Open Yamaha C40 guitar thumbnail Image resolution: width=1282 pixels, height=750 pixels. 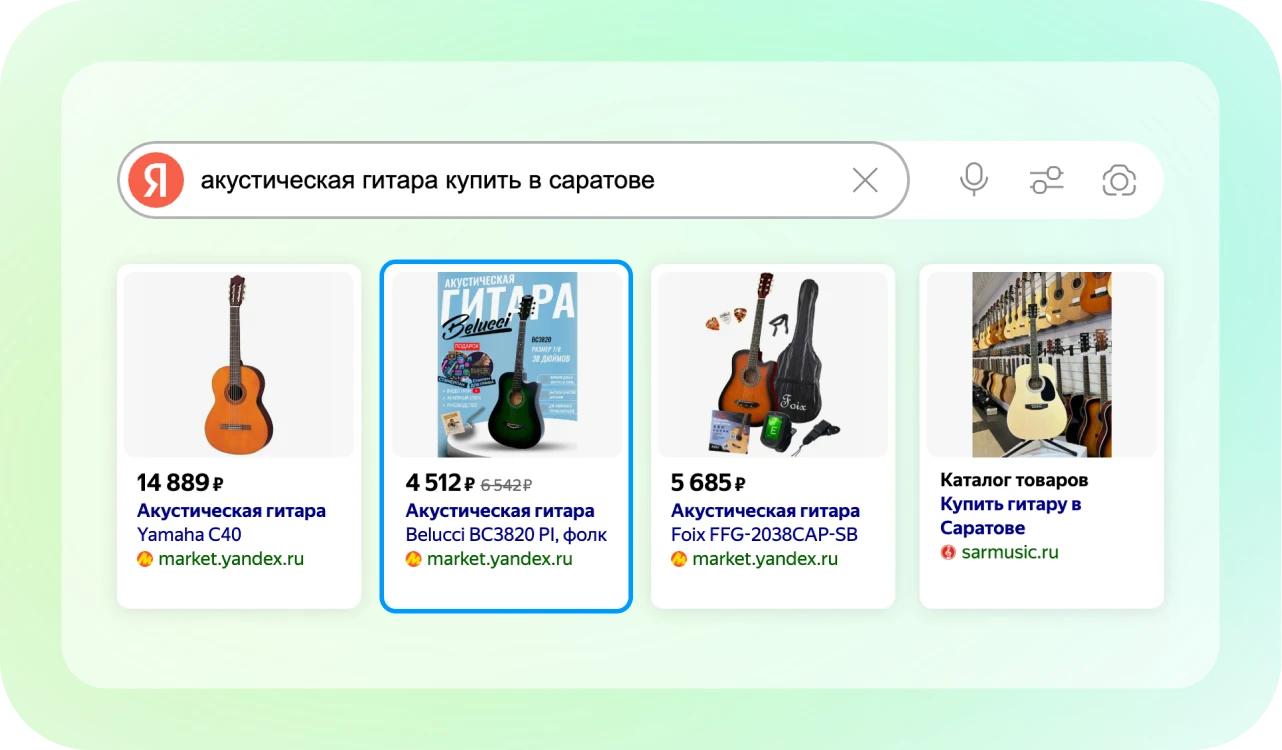238,364
